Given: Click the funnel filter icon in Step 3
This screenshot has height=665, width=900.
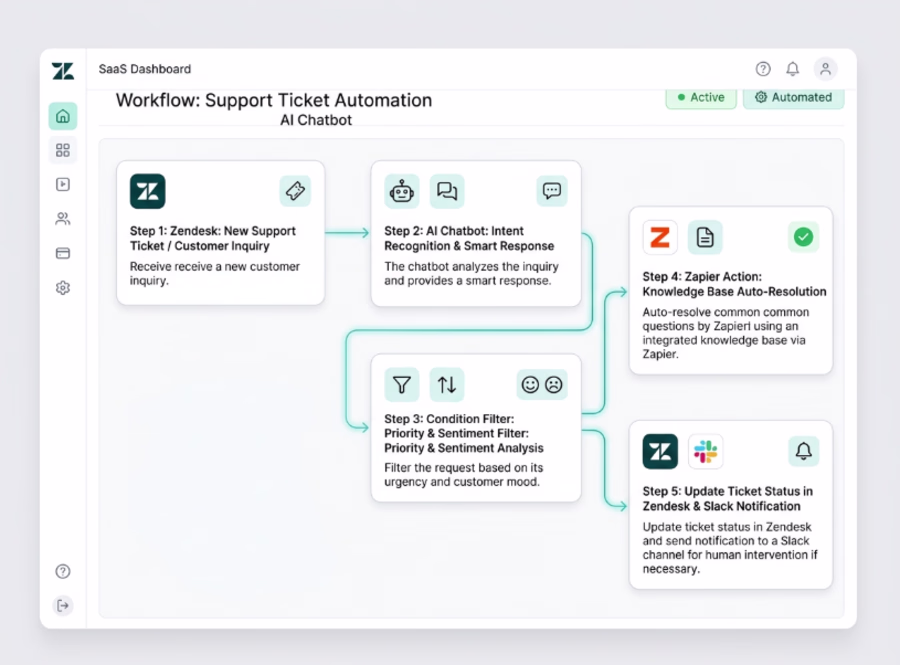Looking at the screenshot, I should click(401, 384).
